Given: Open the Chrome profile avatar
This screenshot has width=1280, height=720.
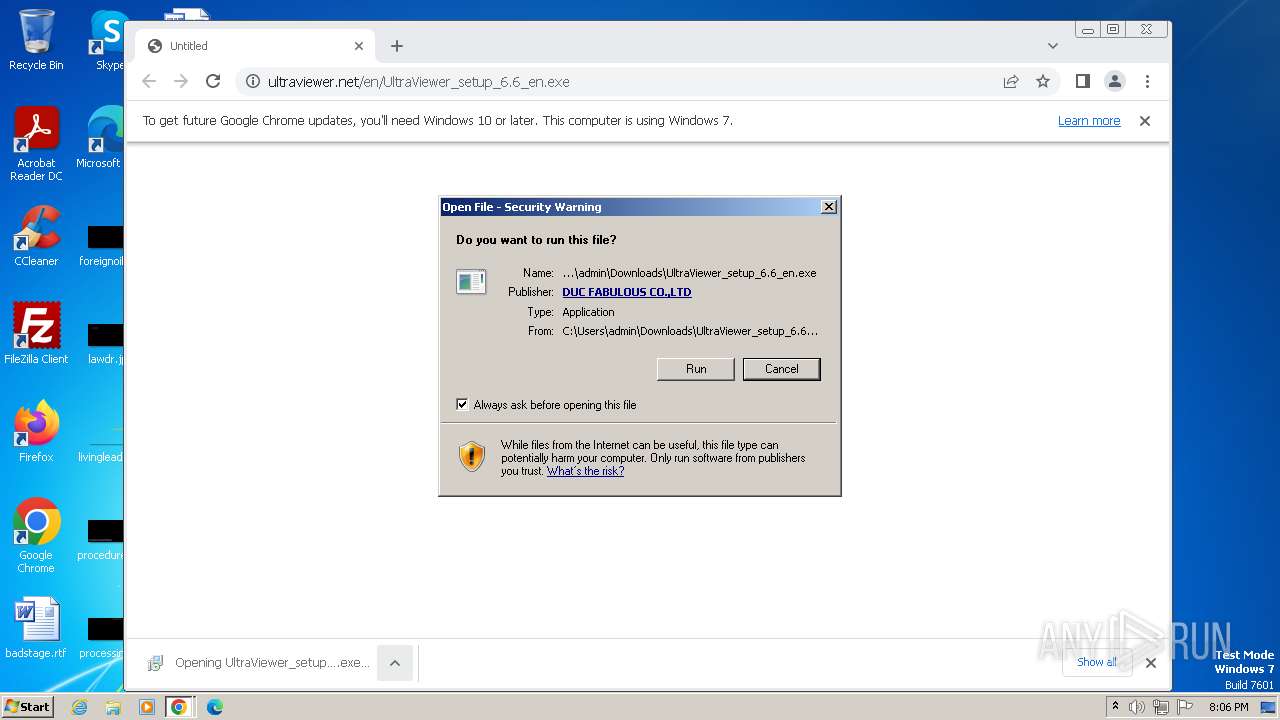Looking at the screenshot, I should [1115, 82].
